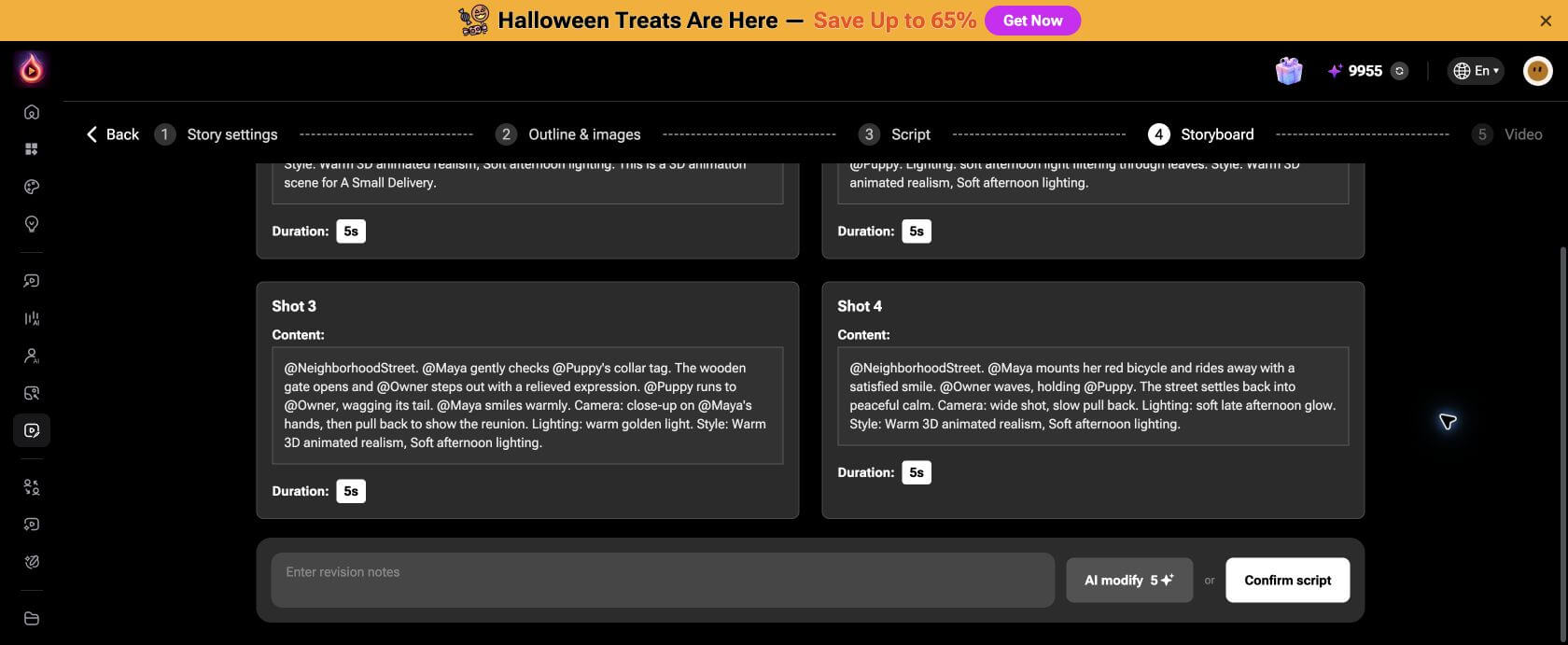The width and height of the screenshot is (1568, 645).
Task: Click into the Shot 4 content text box
Action: click(1093, 396)
